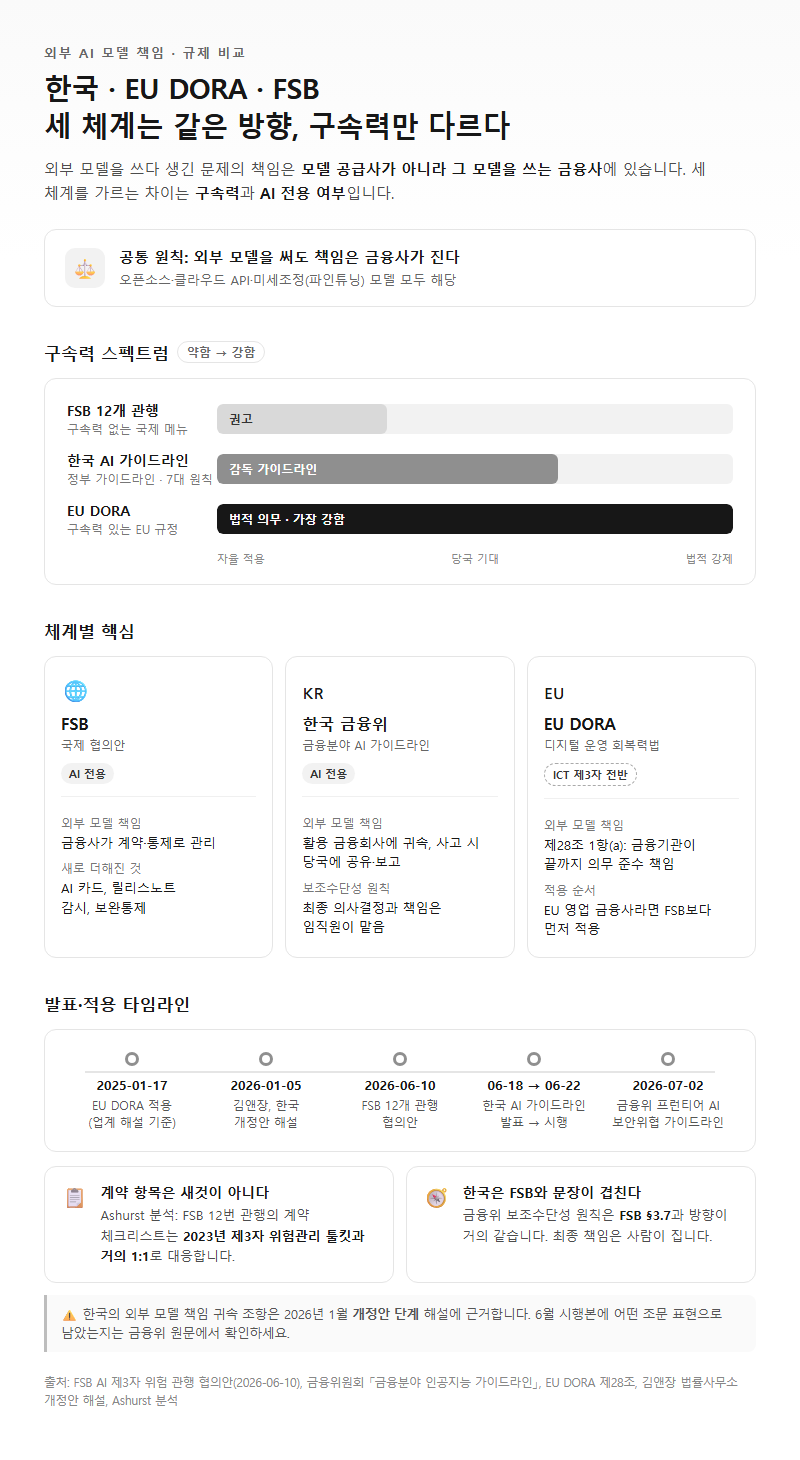Click the KR country code label
The image size is (800, 1460).
click(x=313, y=694)
